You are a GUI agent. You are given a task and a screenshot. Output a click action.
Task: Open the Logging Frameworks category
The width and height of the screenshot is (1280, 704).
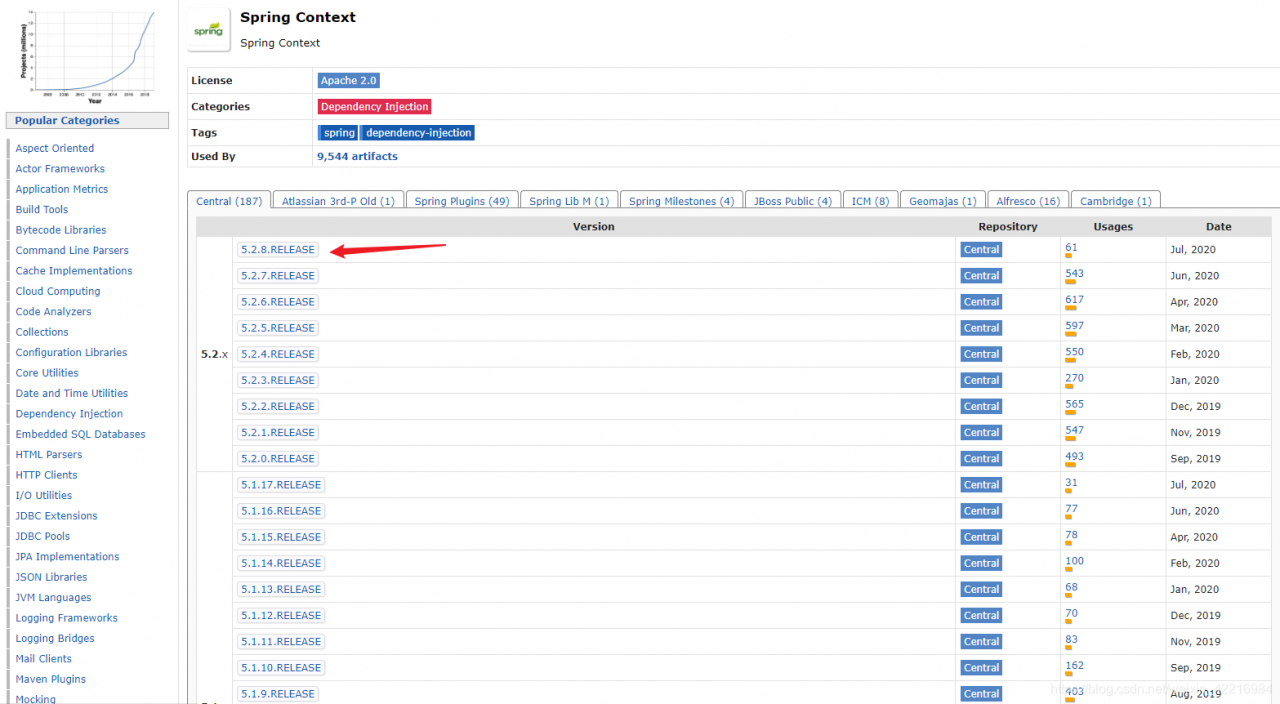[x=66, y=618]
